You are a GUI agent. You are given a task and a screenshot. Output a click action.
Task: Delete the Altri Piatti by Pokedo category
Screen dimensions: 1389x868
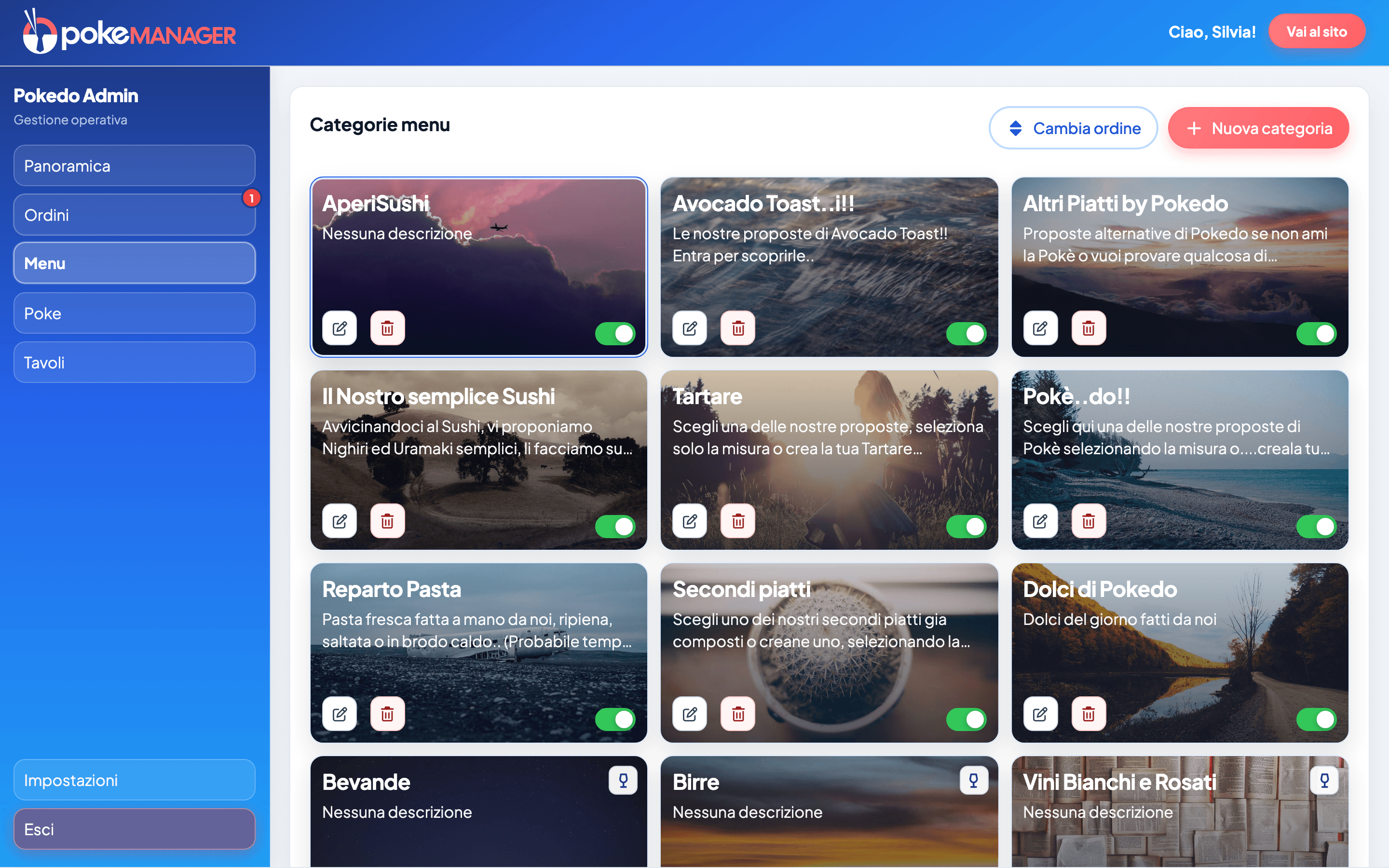(x=1088, y=328)
